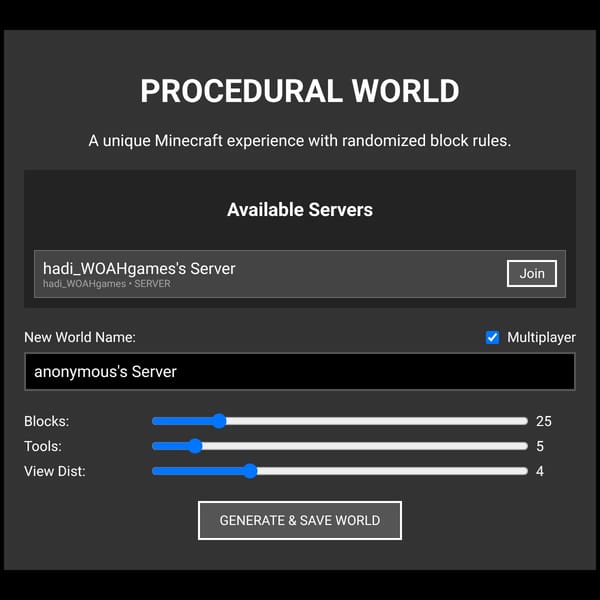
Task: Click the 'Available Servers' heading
Action: [300, 210]
